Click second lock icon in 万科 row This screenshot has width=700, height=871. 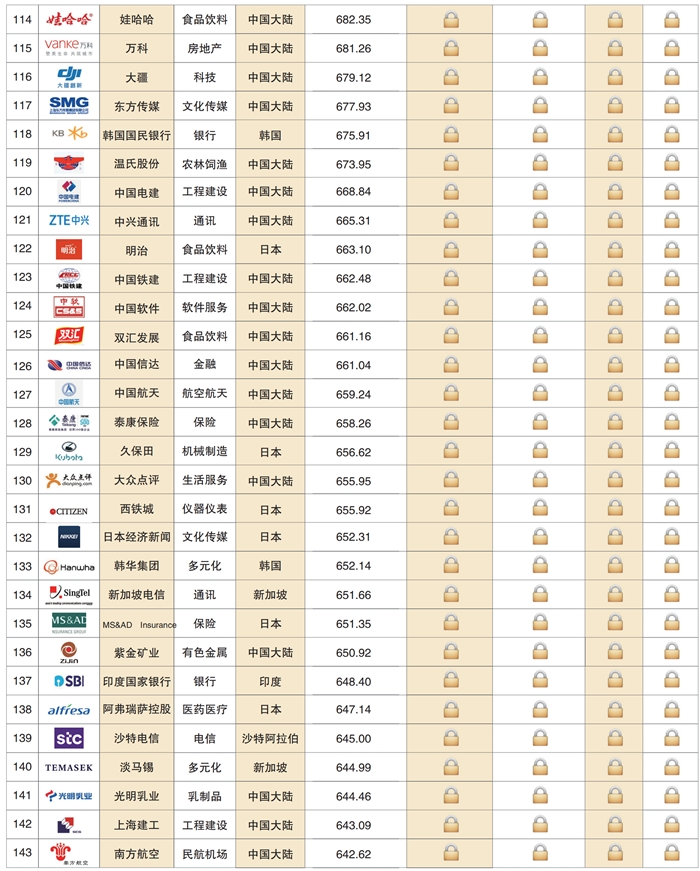coord(540,48)
